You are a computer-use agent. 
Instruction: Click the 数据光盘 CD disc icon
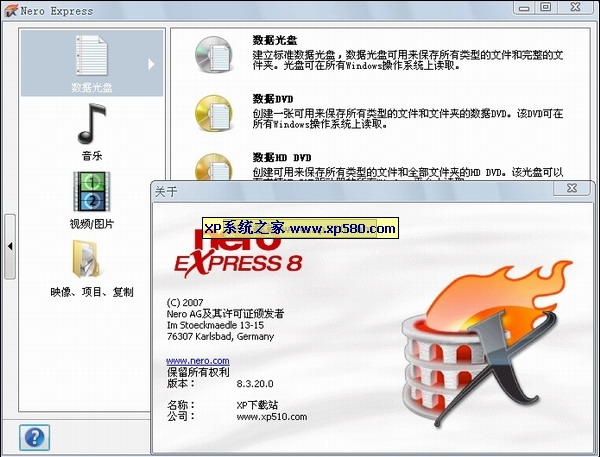tap(214, 54)
